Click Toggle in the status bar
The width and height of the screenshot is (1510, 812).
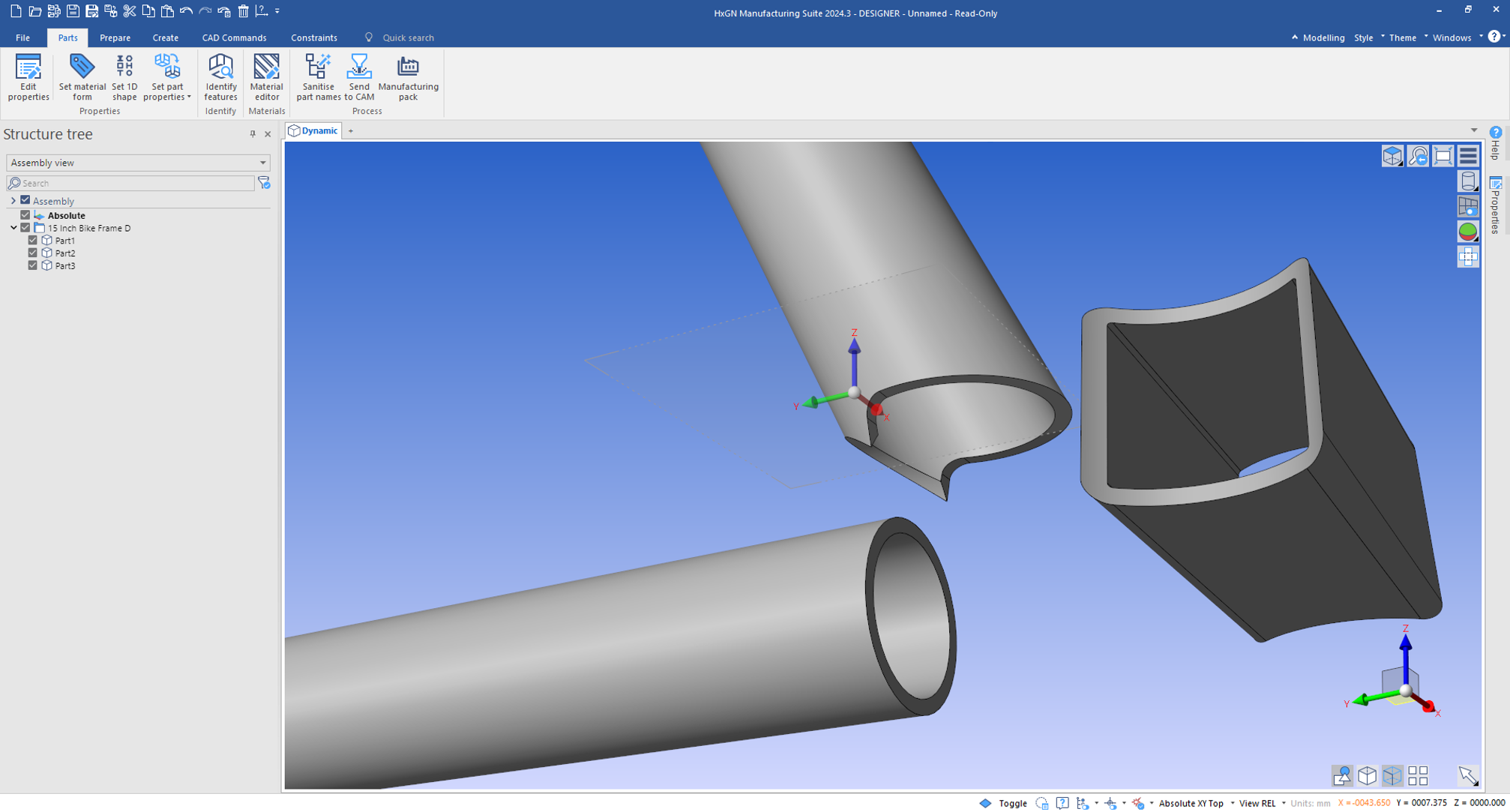[x=1012, y=803]
